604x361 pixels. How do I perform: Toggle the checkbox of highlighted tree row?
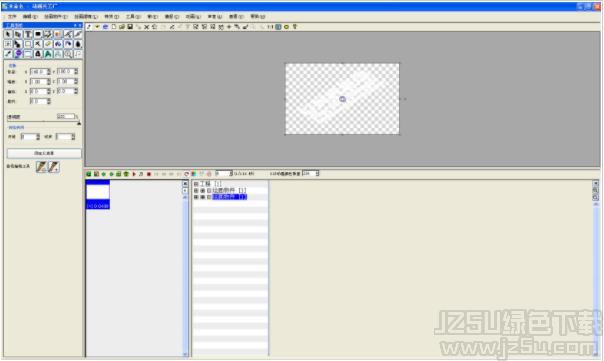(x=209, y=197)
